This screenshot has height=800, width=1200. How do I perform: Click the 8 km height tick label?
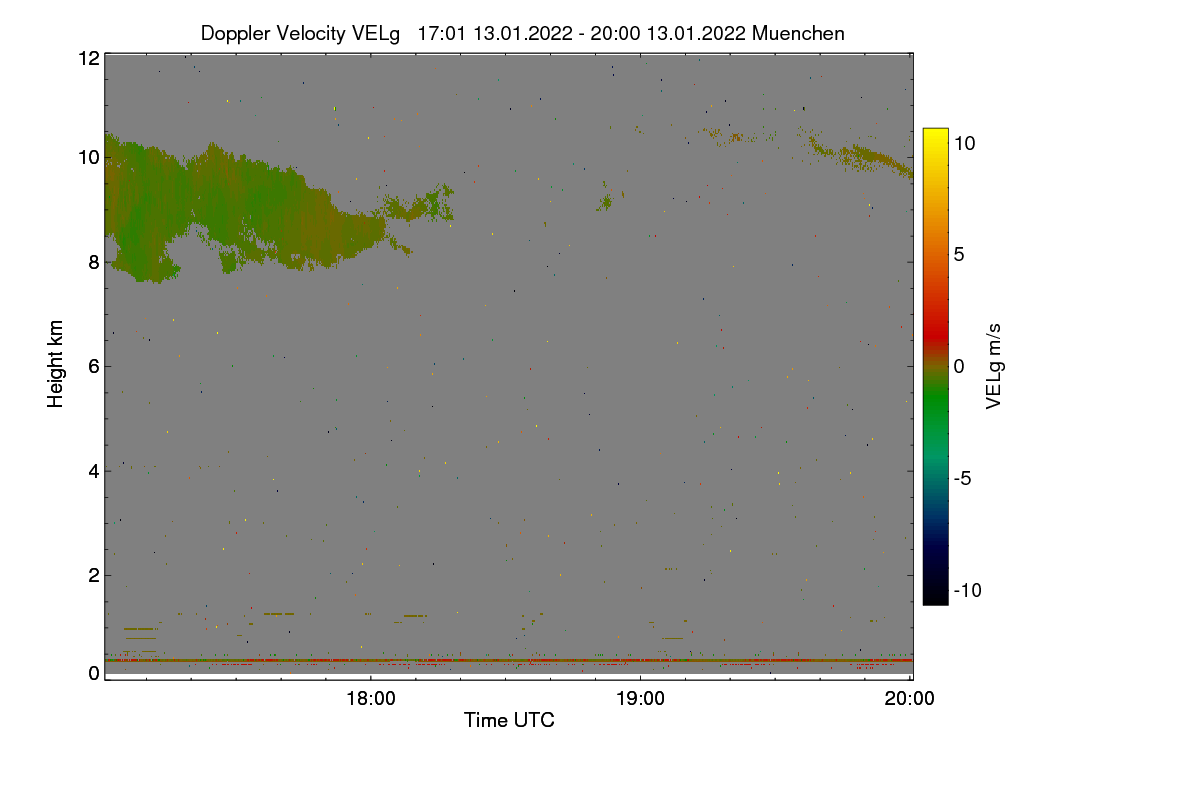pos(94,262)
